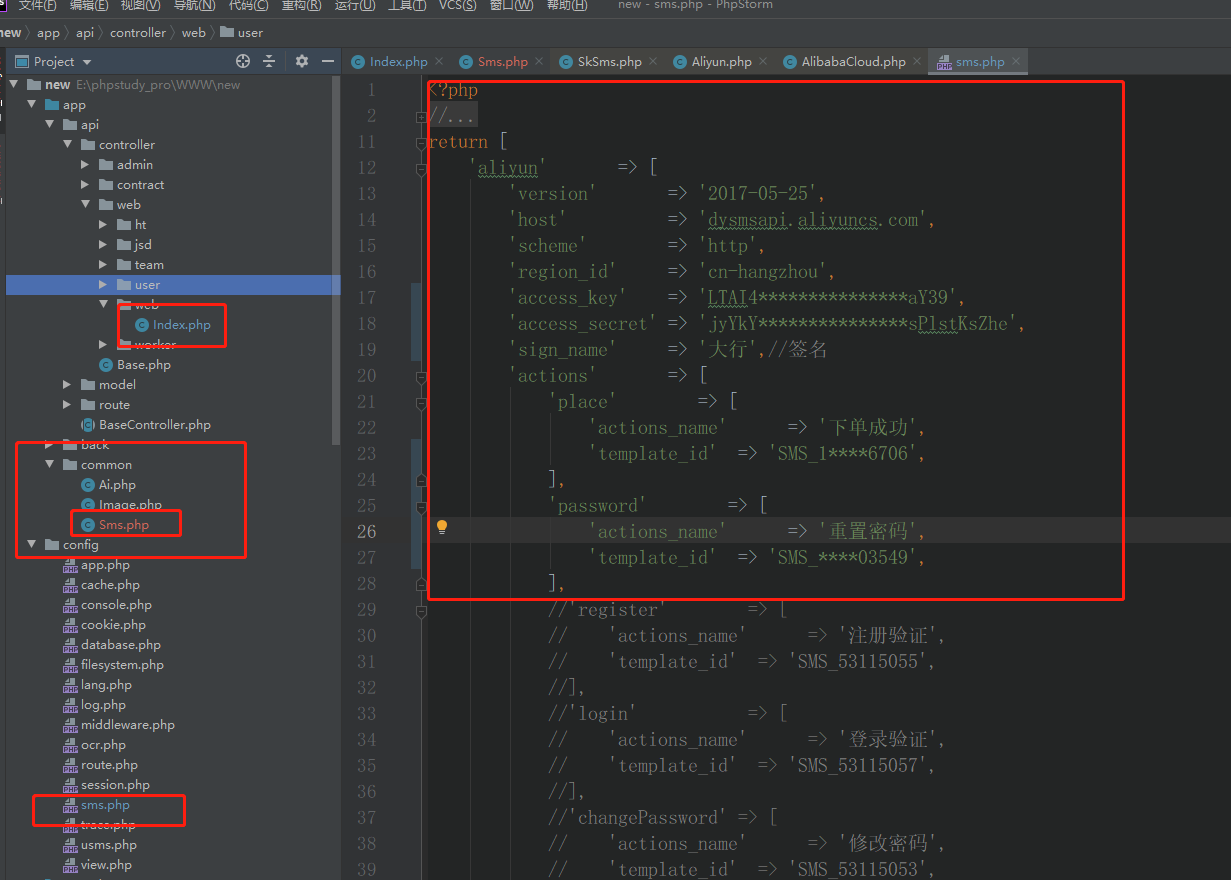Screen dimensions: 1231x880
Task: Click the api breadcrumb
Action: (85, 32)
